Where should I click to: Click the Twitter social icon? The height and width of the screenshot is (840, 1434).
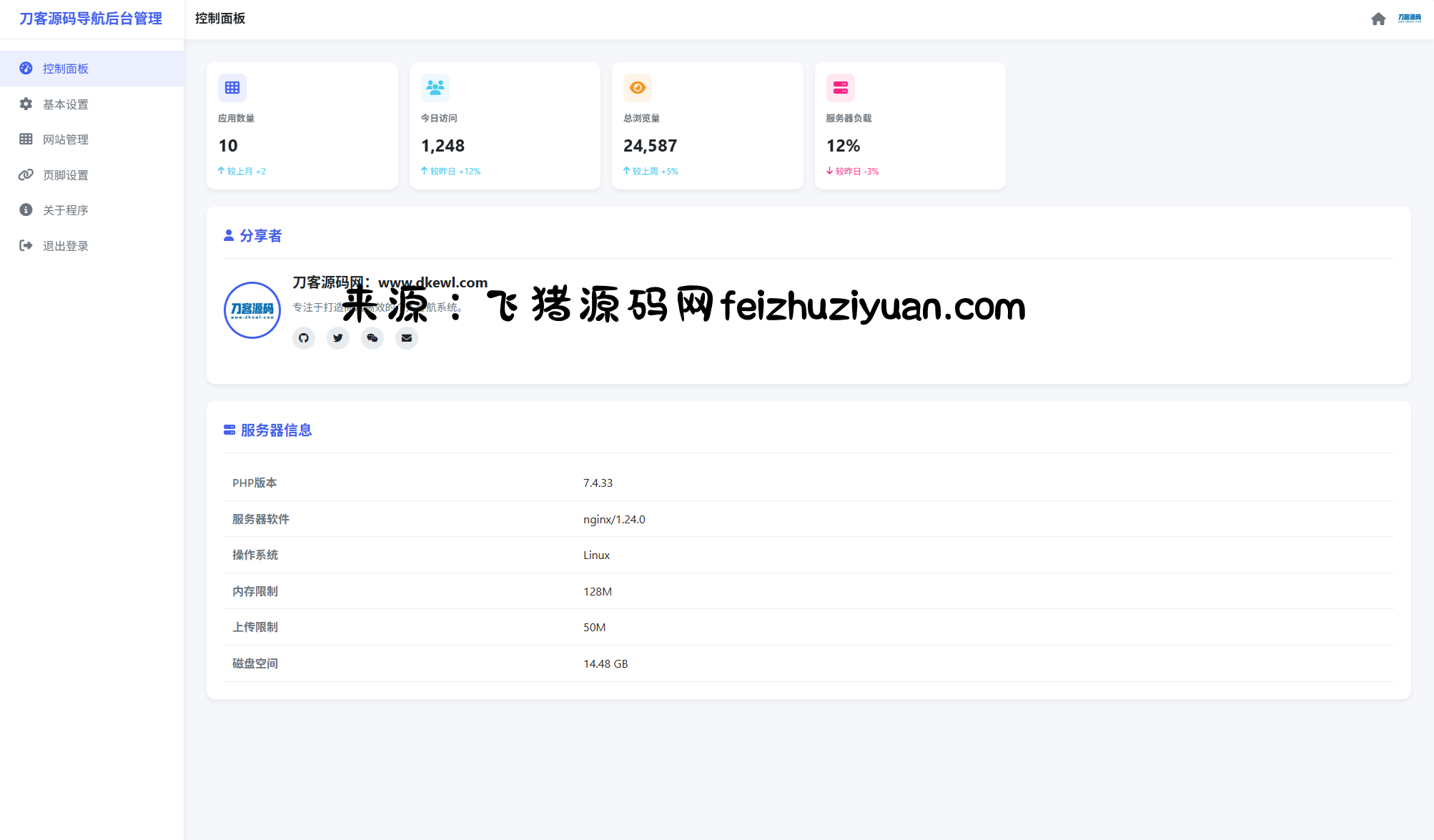(338, 338)
